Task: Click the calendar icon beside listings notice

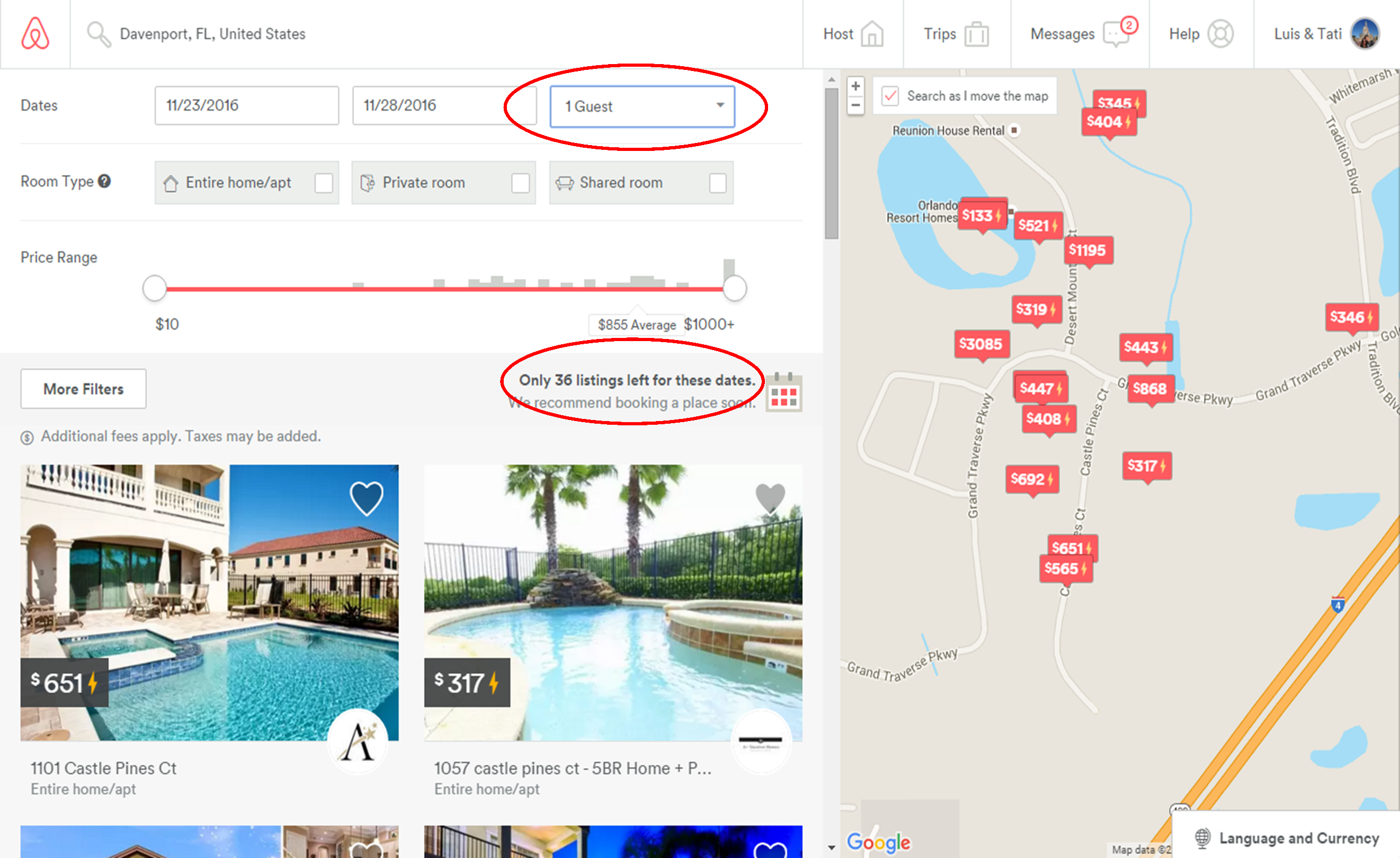Action: tap(783, 392)
